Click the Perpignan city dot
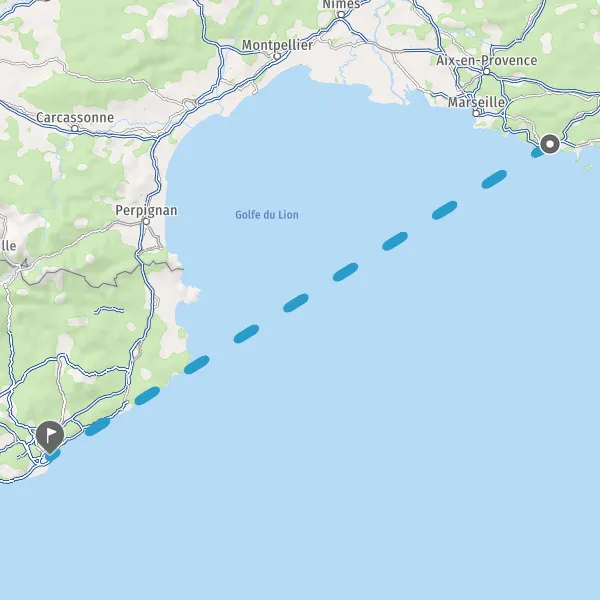 [x=146, y=222]
